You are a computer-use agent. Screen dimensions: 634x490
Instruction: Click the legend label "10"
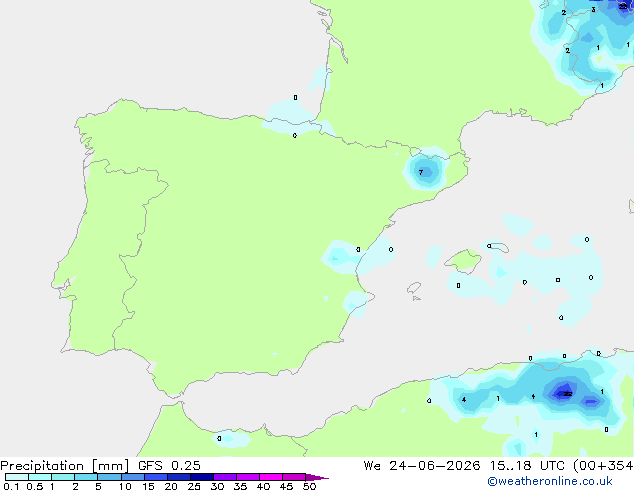pos(125,486)
